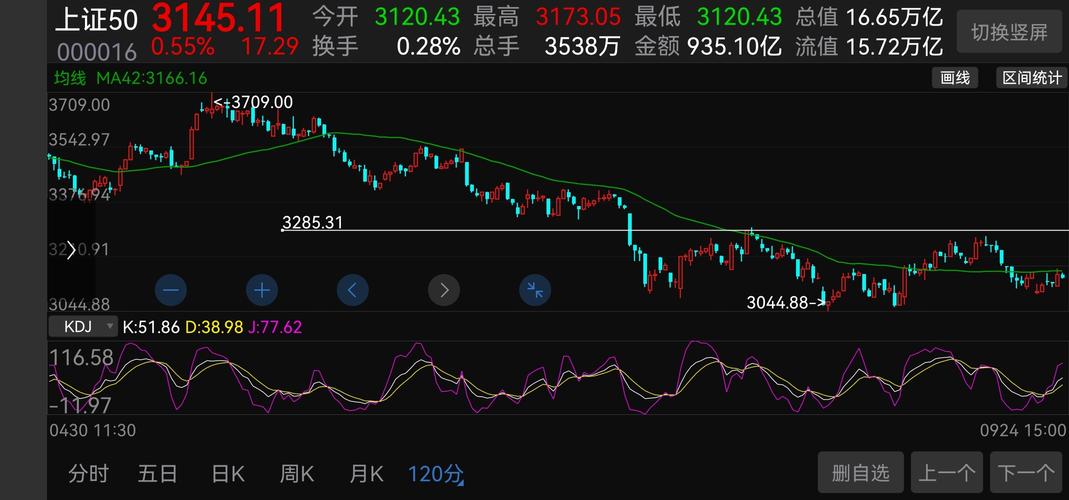The image size is (1069, 500).
Task: Click the 切换竖屏 button
Action: pos(1009,32)
